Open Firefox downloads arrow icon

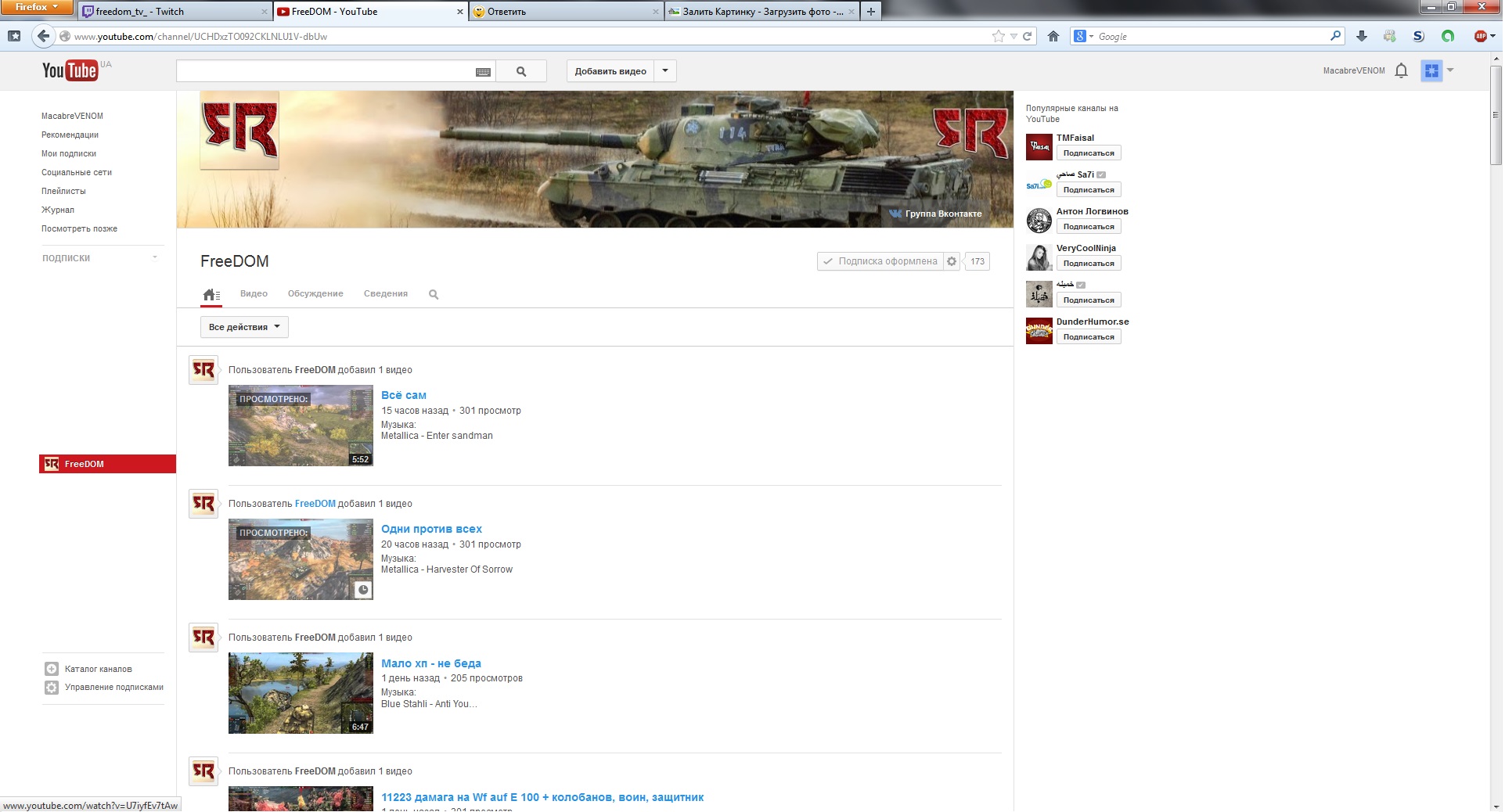point(1362,36)
